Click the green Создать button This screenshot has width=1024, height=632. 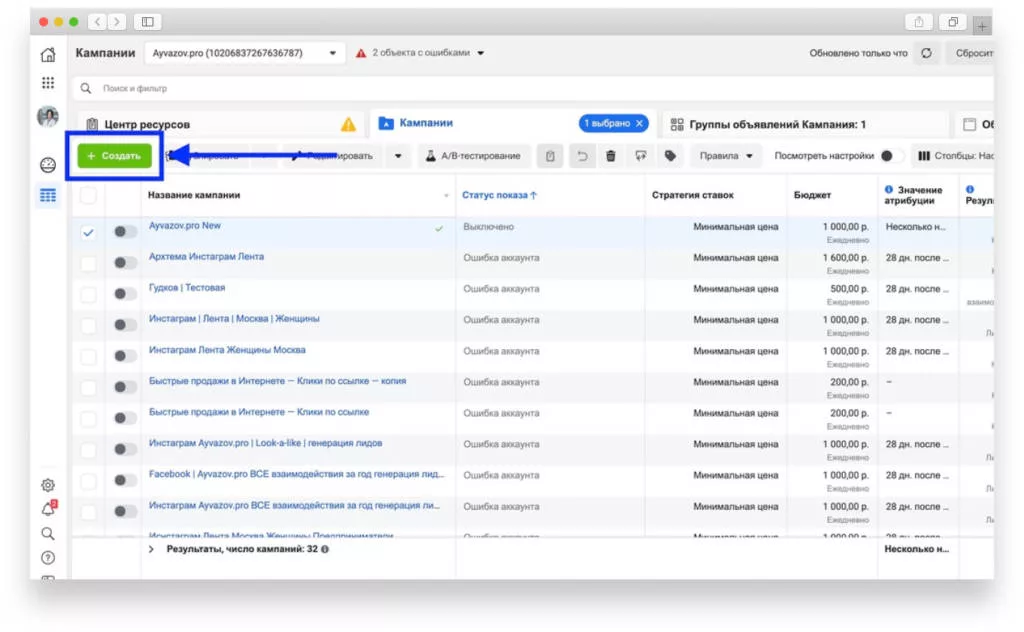click(114, 156)
